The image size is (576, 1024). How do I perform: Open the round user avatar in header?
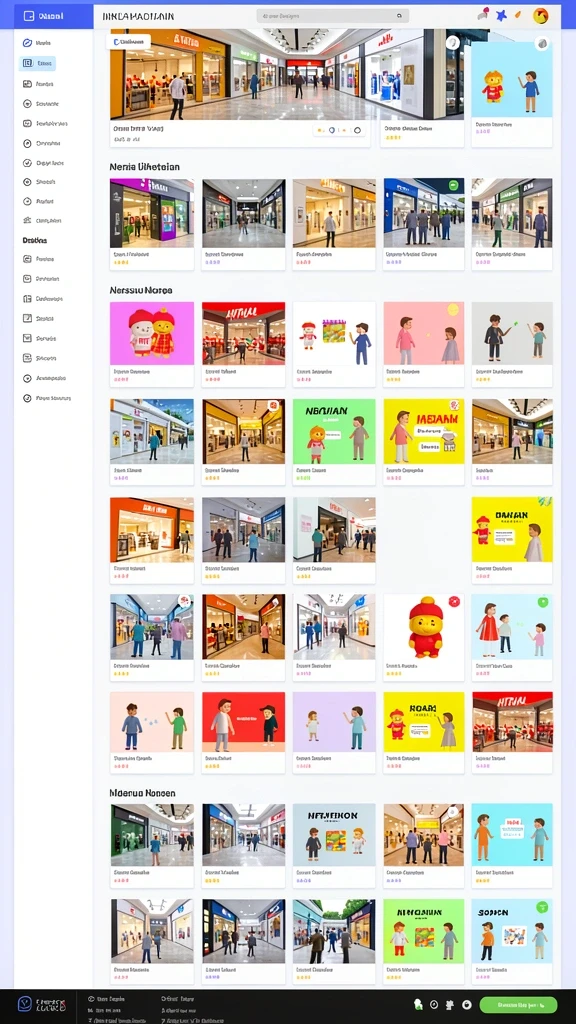pyautogui.click(x=540, y=16)
